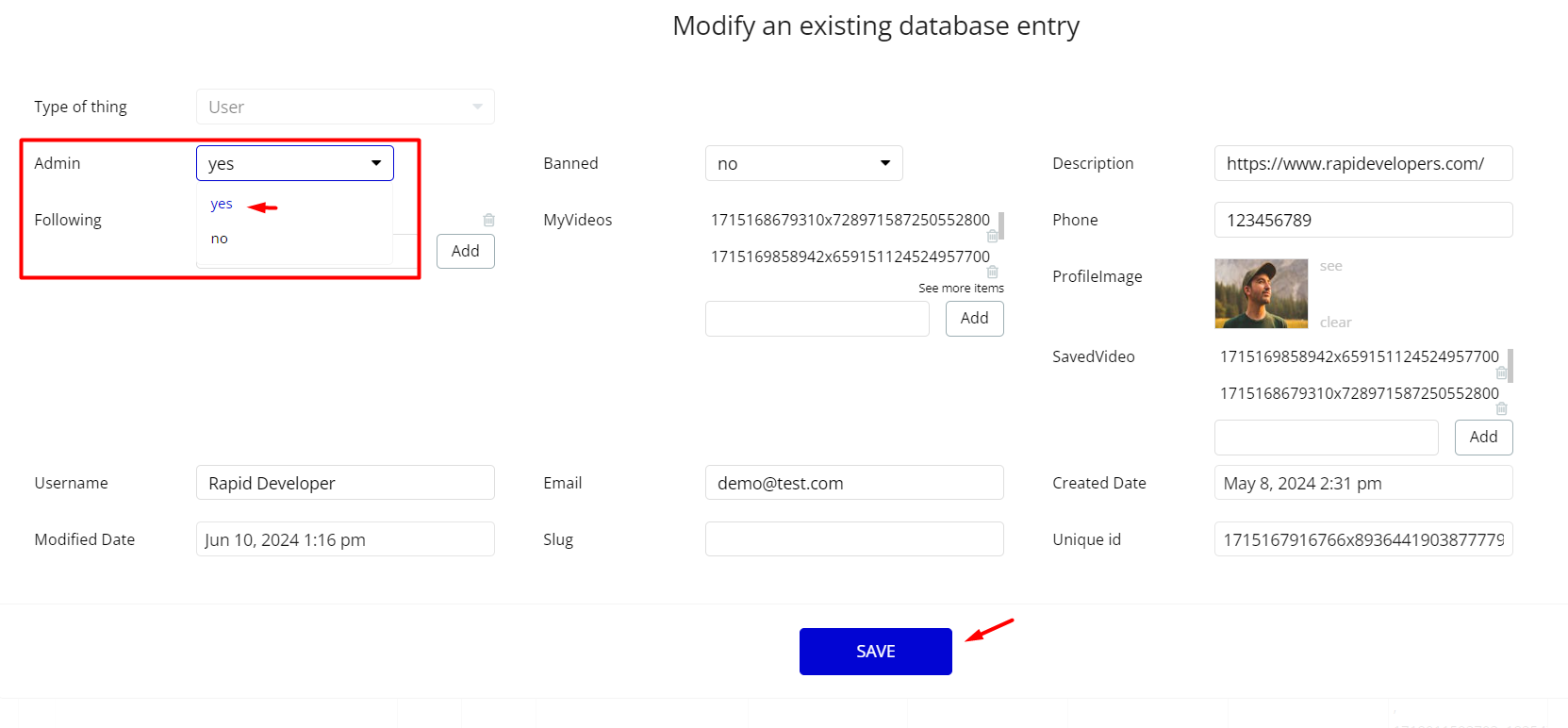Open the Type of thing dropdown
This screenshot has width=1568, height=728.
tap(345, 107)
